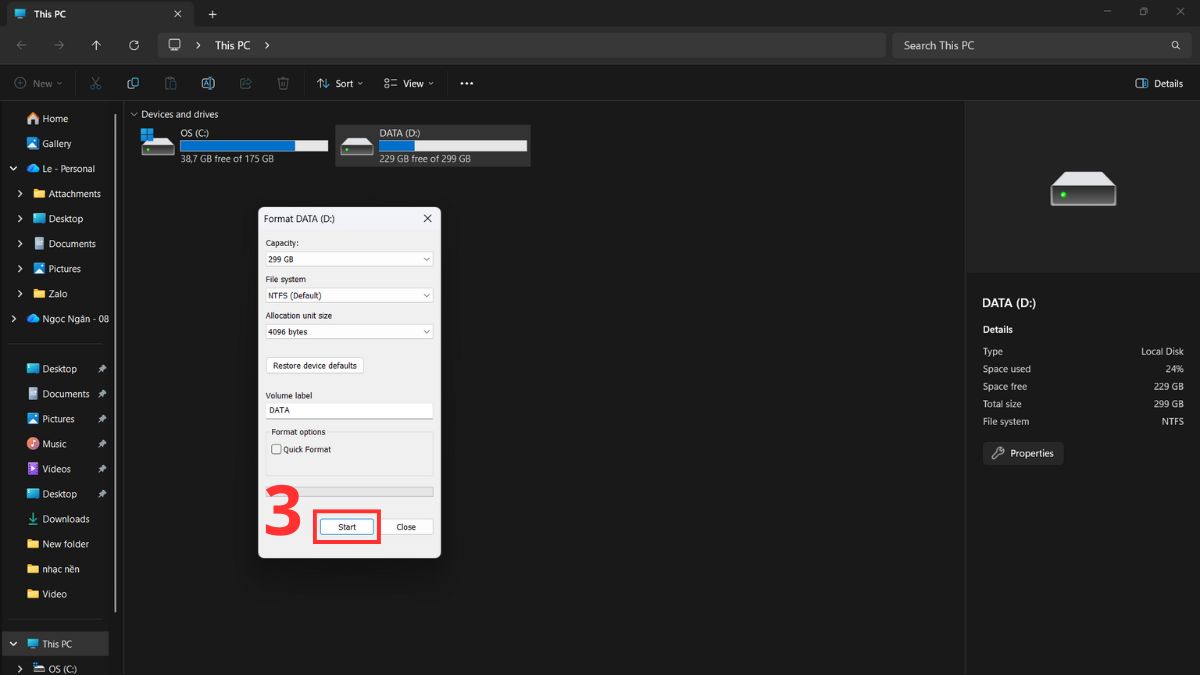Select the Rename icon in the toolbar
This screenshot has width=1200, height=675.
208,83
